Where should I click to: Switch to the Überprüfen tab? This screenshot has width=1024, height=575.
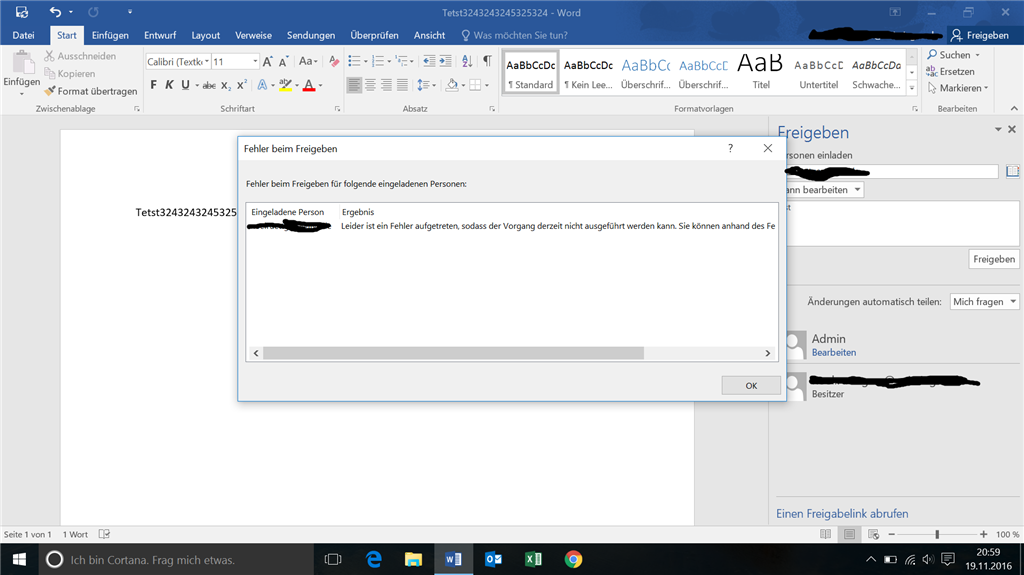tap(374, 35)
